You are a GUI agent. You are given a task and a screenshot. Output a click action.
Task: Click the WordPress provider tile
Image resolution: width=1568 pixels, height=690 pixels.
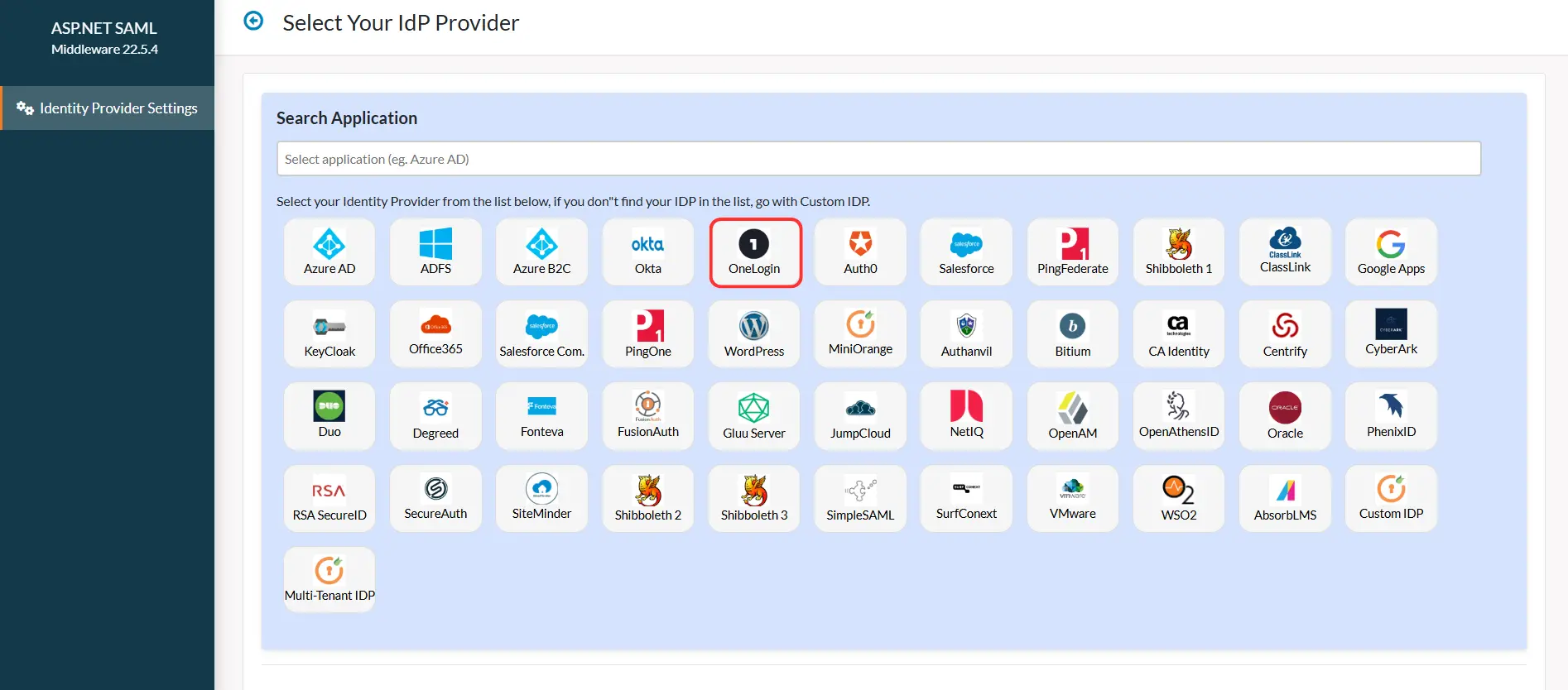[754, 334]
